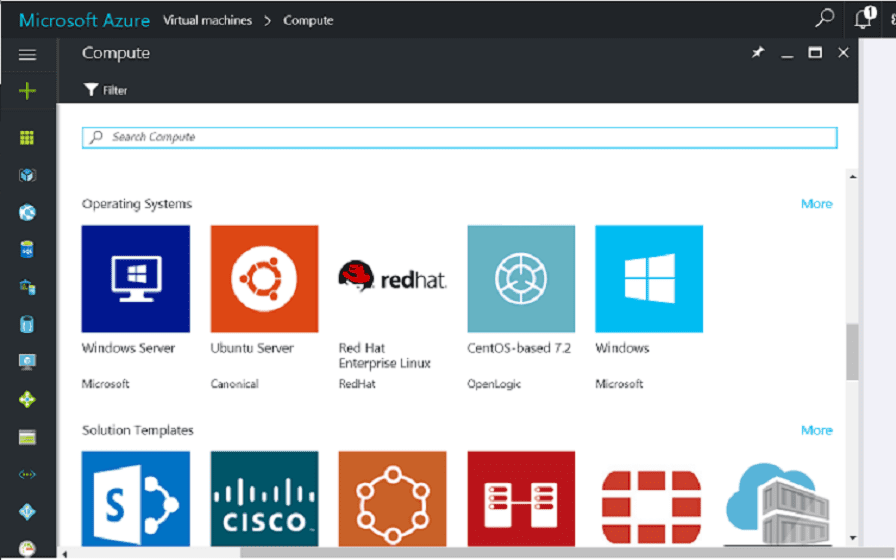The image size is (896, 560).
Task: Click the green plus New icon
Action: pyautogui.click(x=27, y=90)
